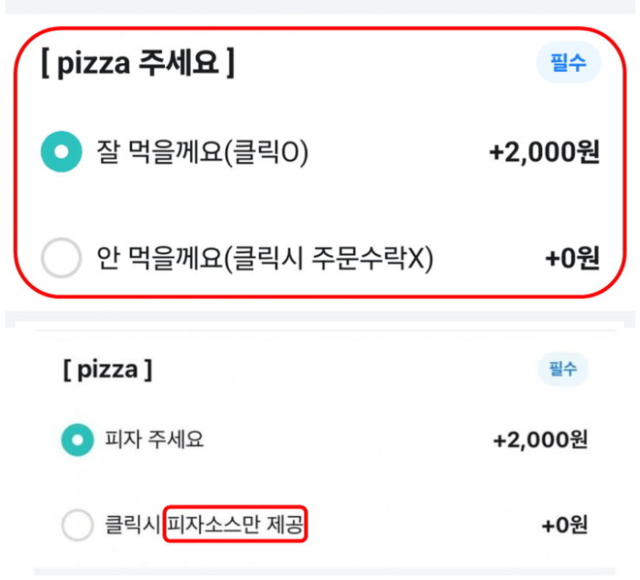Click the gray bar below 피자소스만 제공 row
The image size is (640, 580).
pos(324,572)
